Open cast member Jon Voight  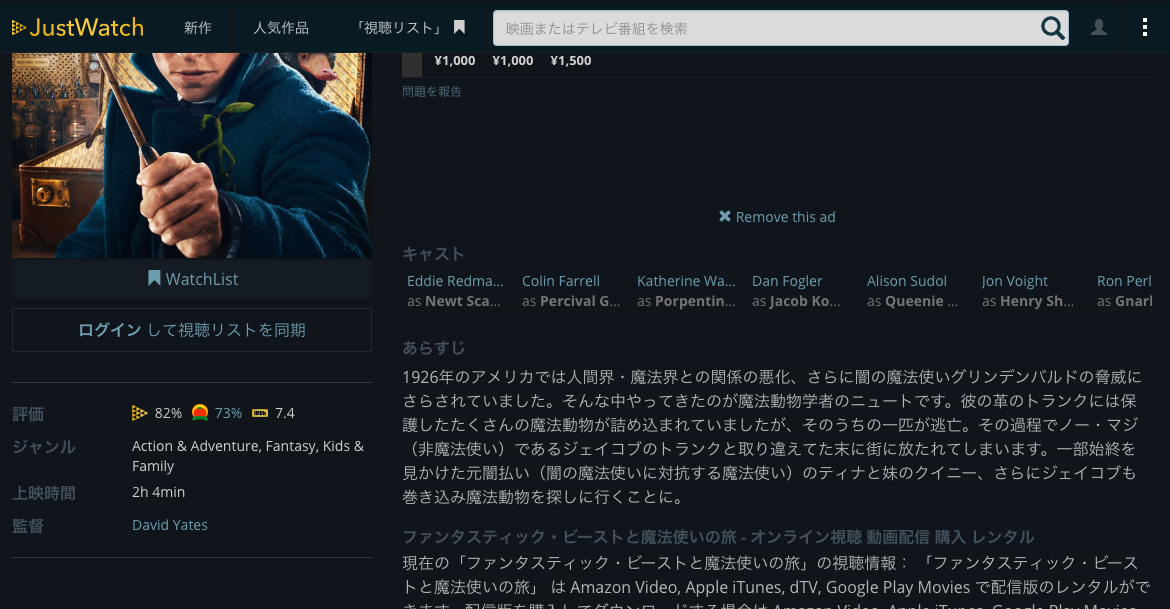[x=1015, y=281]
